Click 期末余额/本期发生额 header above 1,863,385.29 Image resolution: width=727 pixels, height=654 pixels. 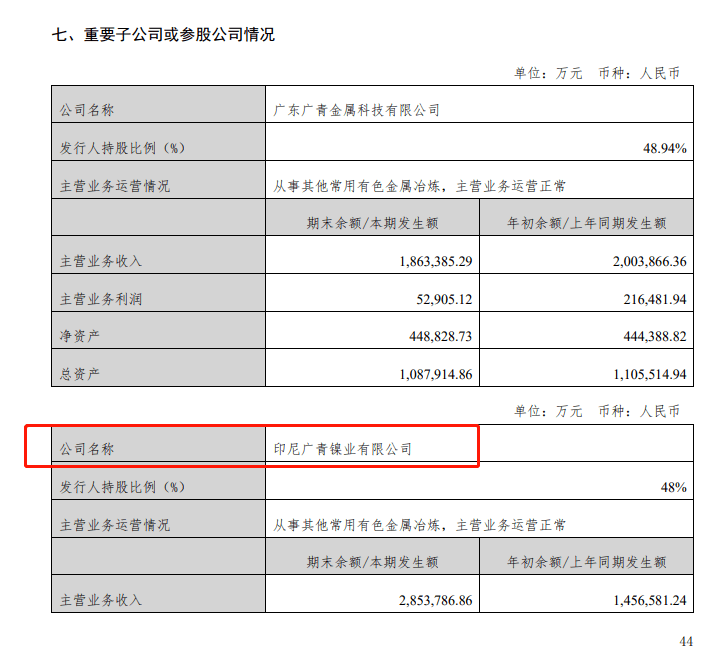point(372,223)
